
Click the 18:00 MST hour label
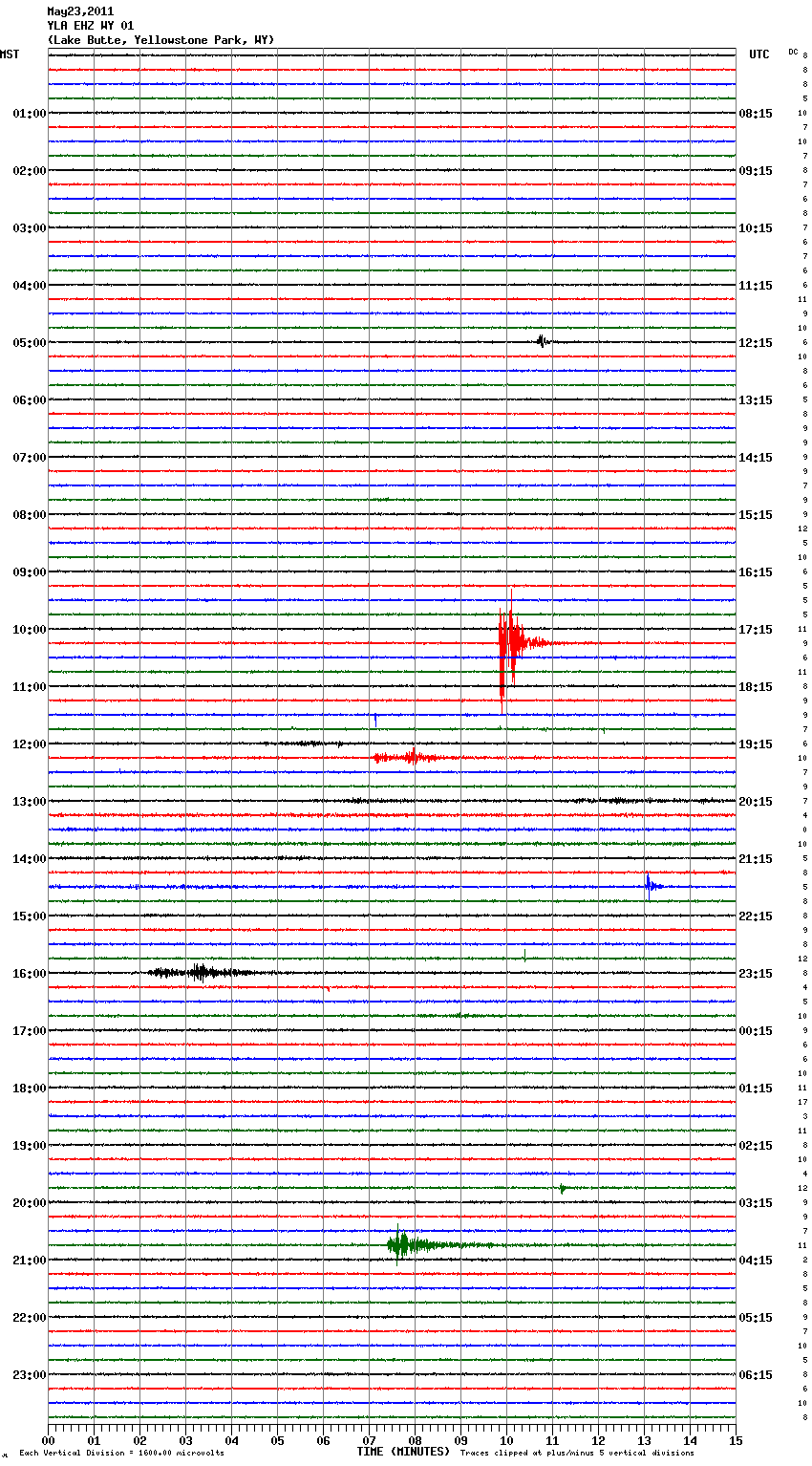(30, 1089)
